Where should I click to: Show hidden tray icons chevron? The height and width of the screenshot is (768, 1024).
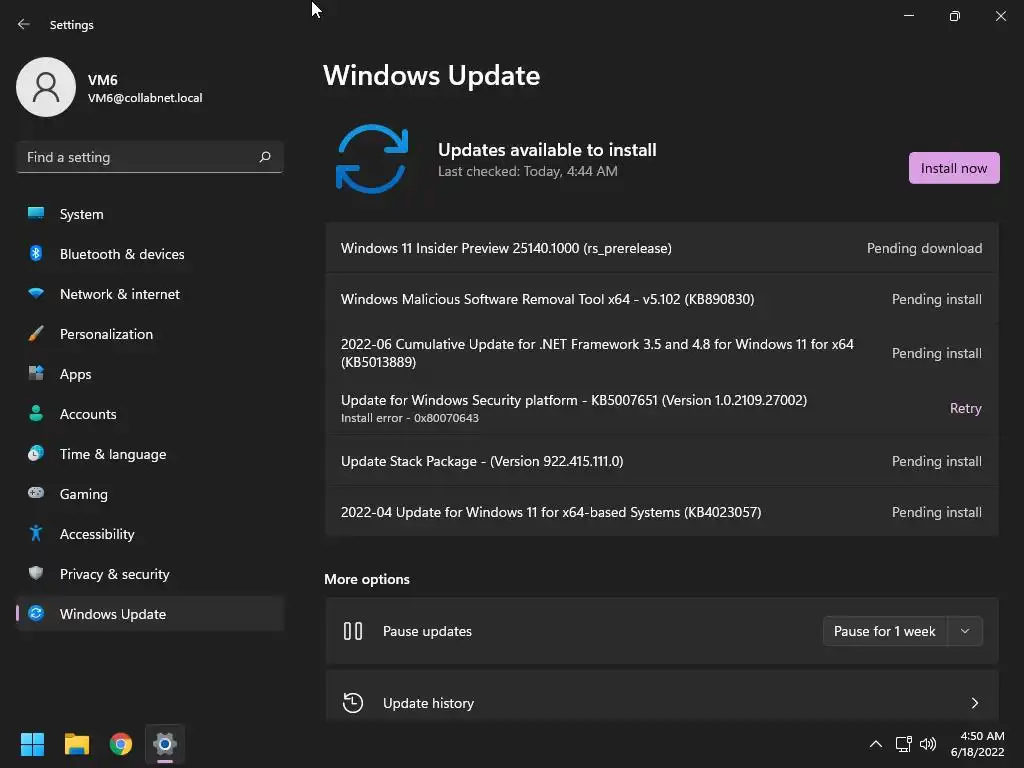click(x=876, y=744)
